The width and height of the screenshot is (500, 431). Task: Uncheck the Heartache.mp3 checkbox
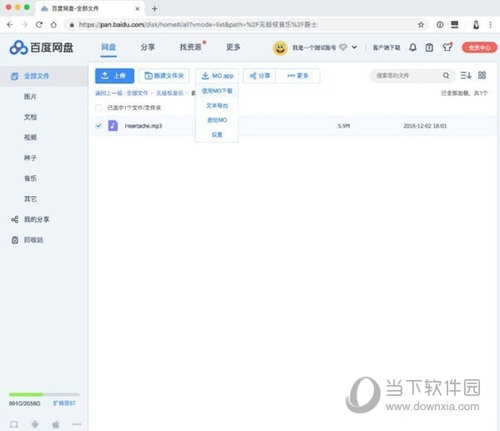(x=98, y=126)
